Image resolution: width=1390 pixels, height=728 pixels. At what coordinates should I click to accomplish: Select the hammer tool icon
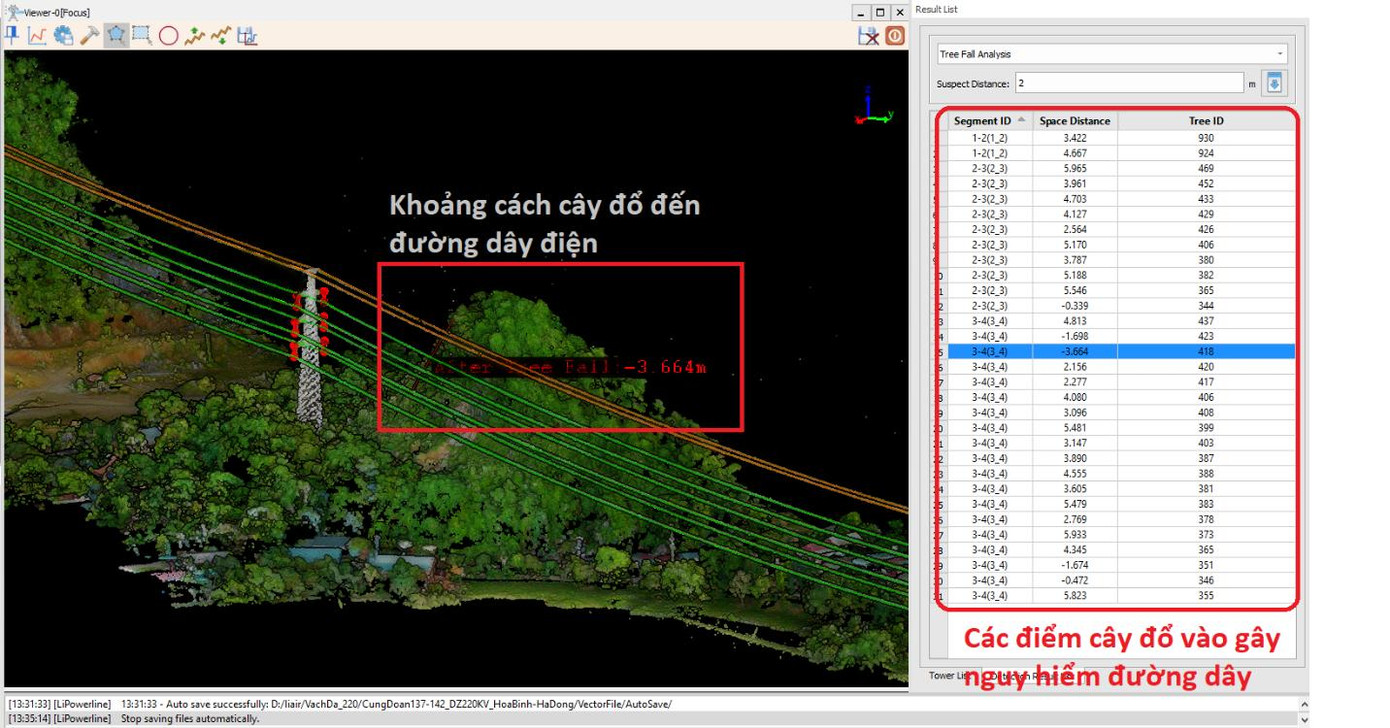[x=90, y=36]
